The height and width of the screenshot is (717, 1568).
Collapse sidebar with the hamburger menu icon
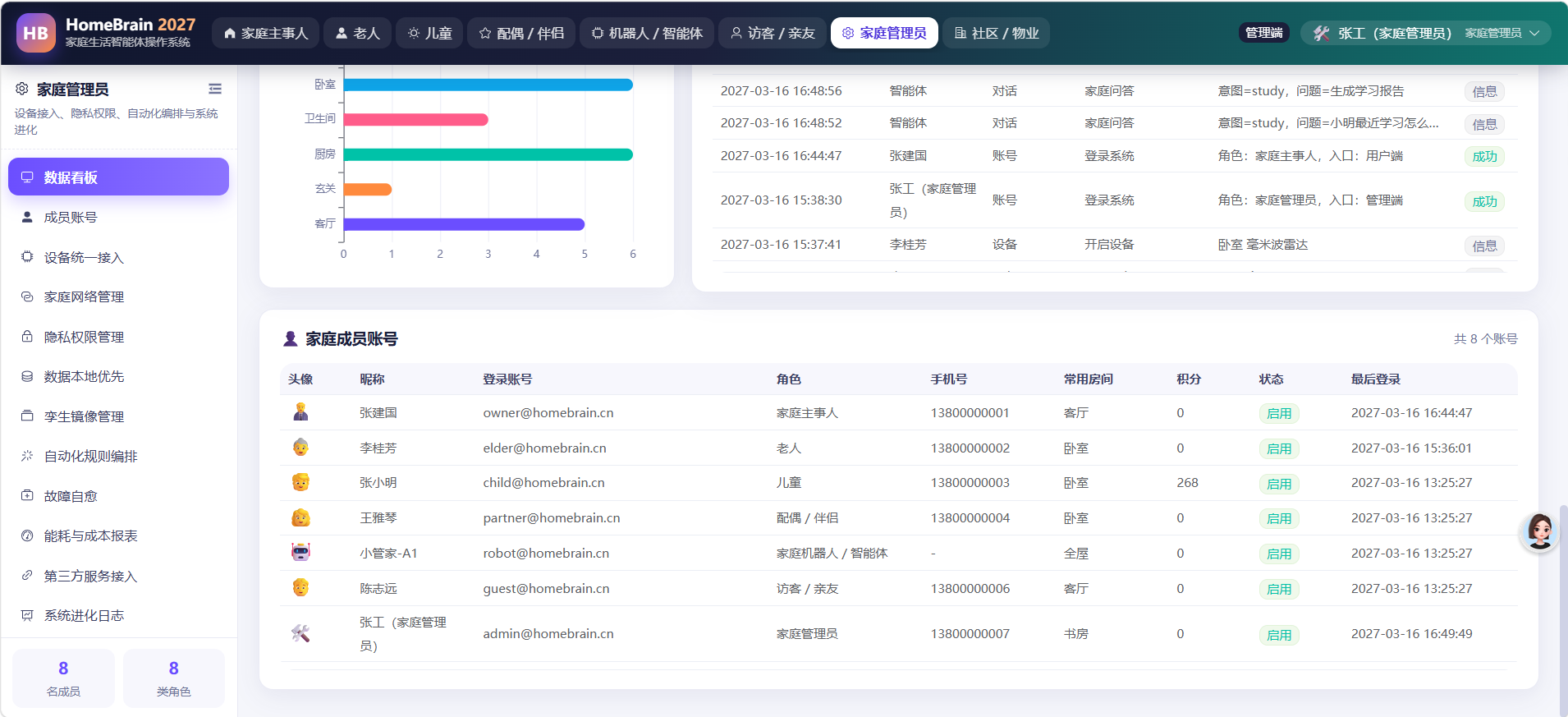215,89
